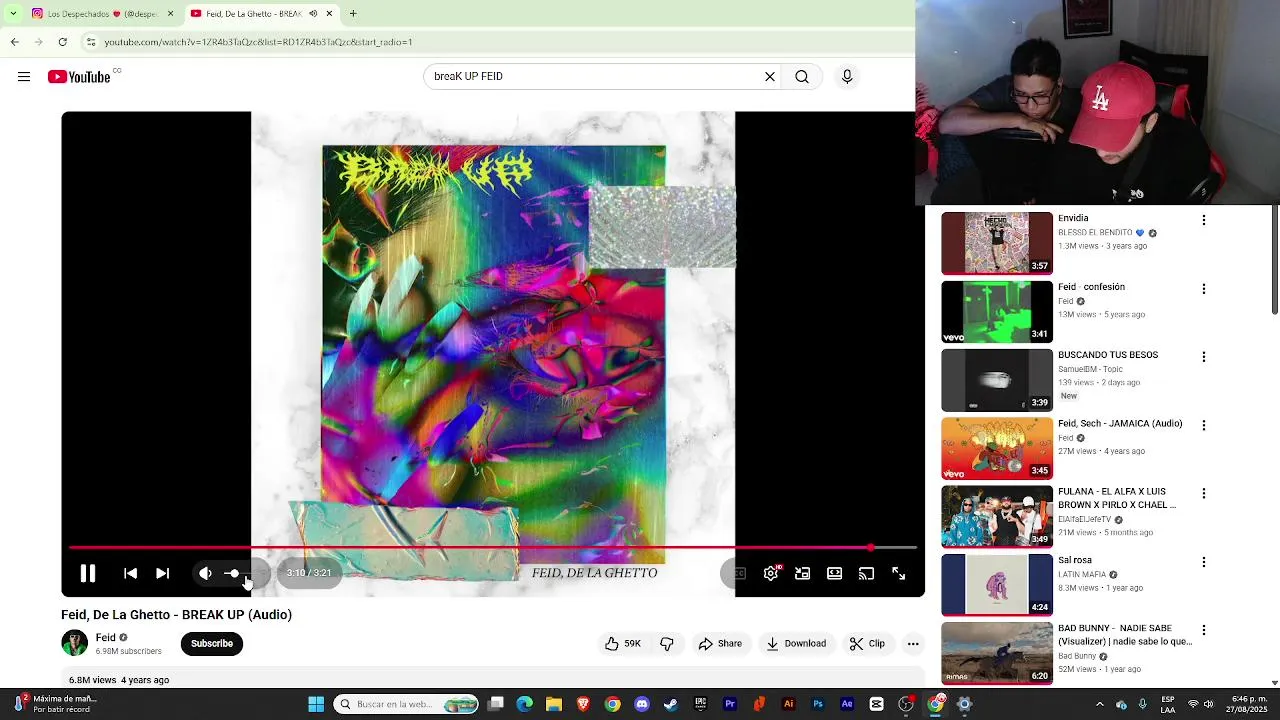Open Adobe Photoshop from taskbar
The image size is (1280, 720).
coord(818,704)
